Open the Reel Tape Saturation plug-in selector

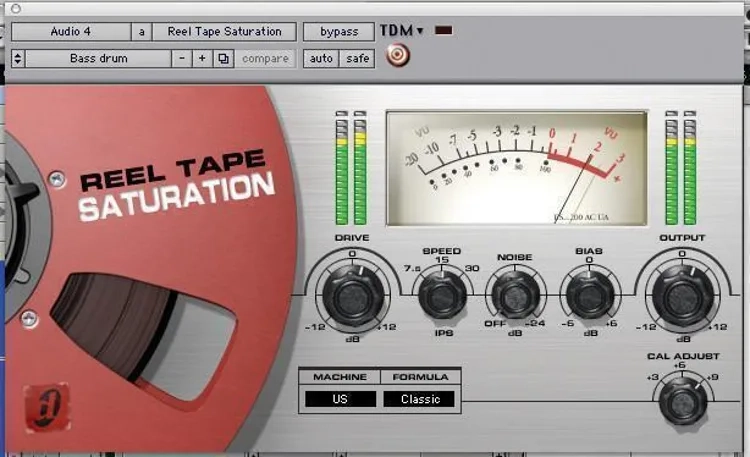(224, 32)
